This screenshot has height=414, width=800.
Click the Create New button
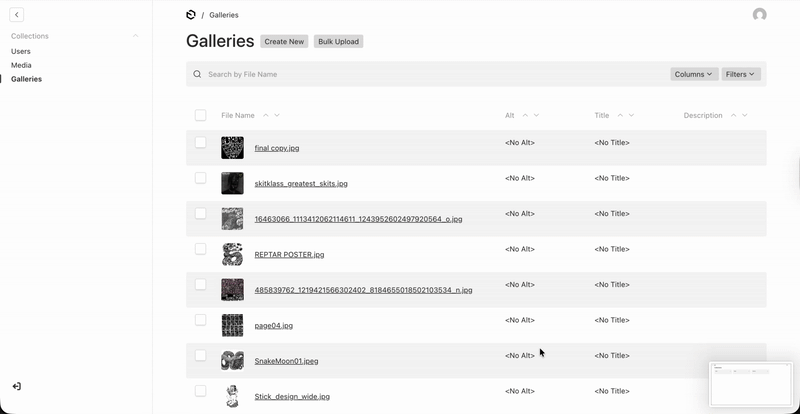284,42
